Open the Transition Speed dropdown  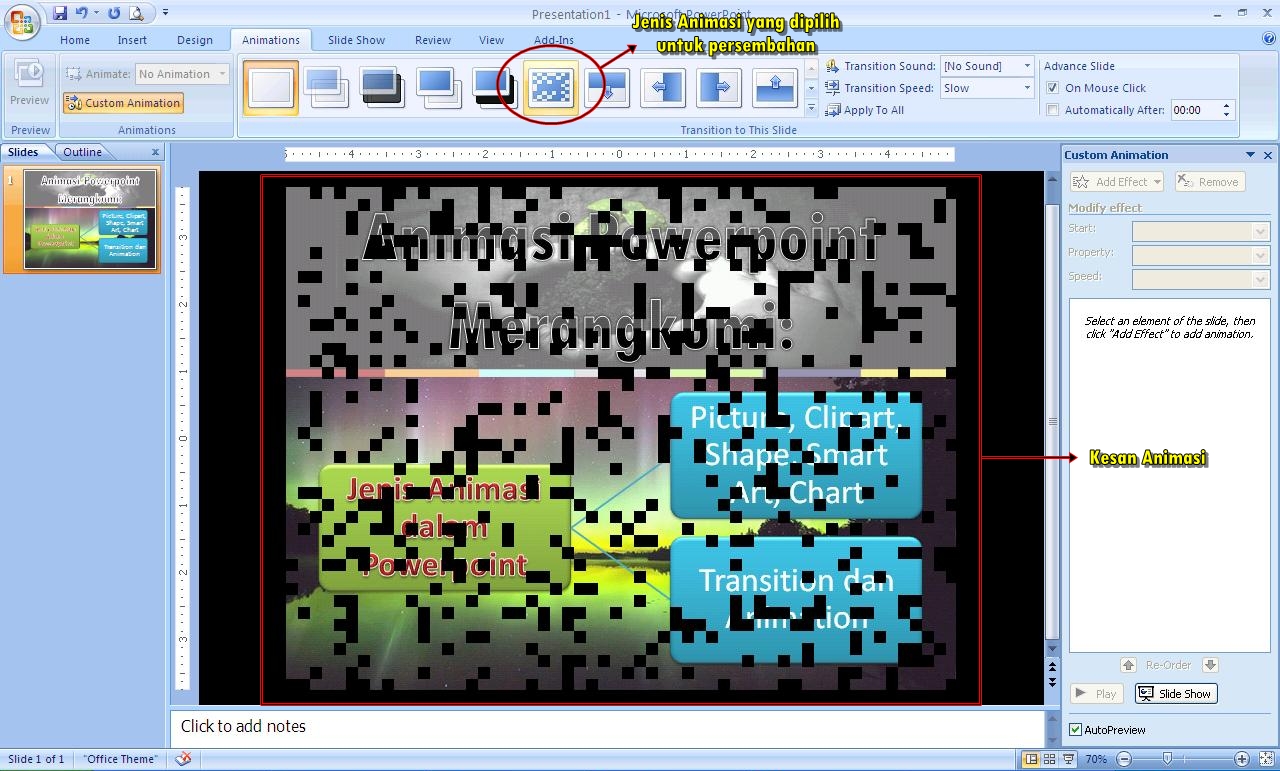(x=1027, y=88)
